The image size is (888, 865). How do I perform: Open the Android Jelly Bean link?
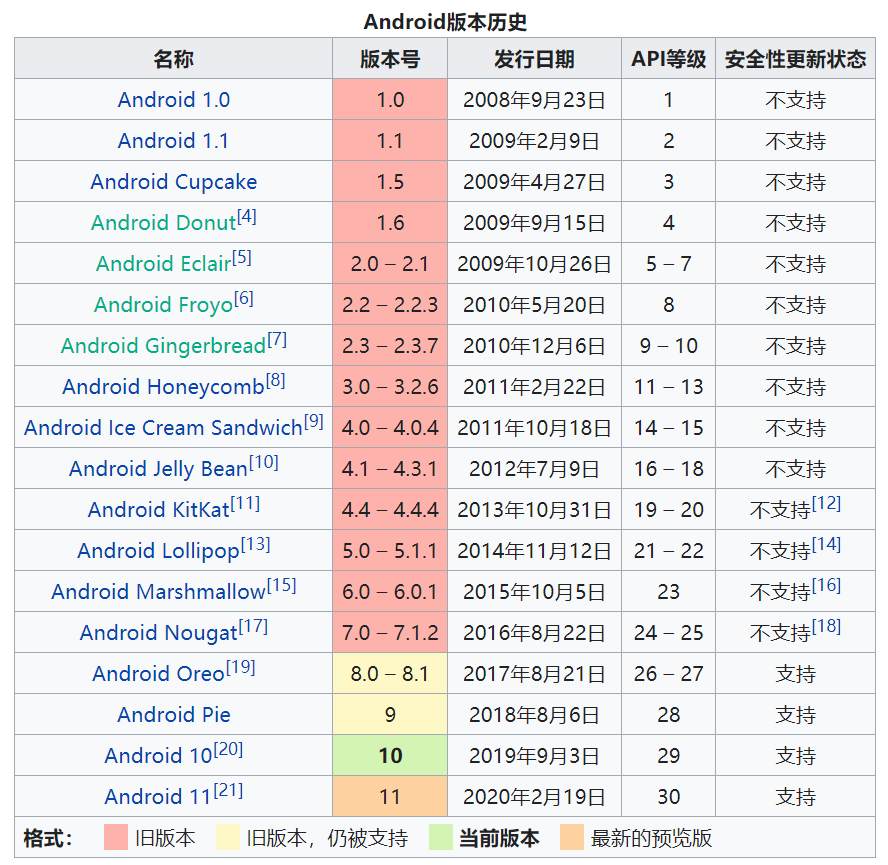pos(159,468)
